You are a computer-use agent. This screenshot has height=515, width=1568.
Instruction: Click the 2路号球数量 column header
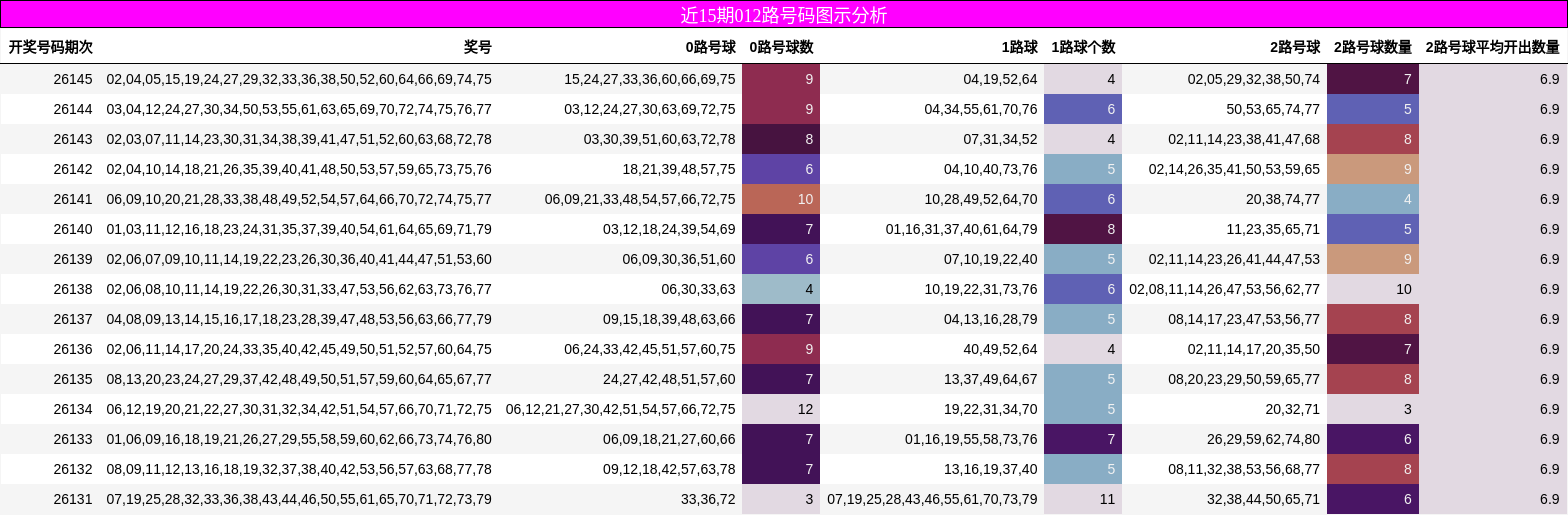(x=1373, y=47)
